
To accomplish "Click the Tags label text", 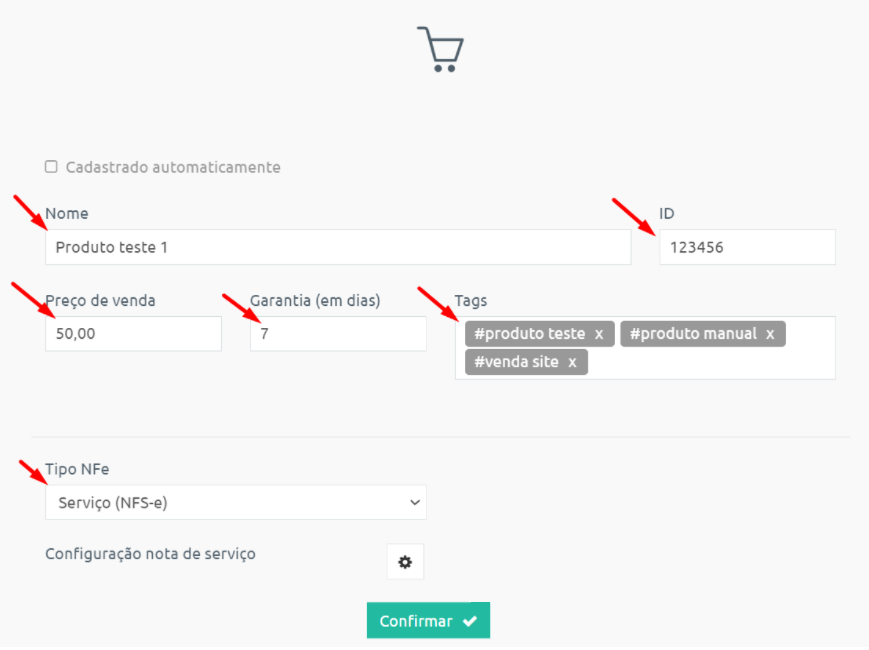I will [x=471, y=300].
